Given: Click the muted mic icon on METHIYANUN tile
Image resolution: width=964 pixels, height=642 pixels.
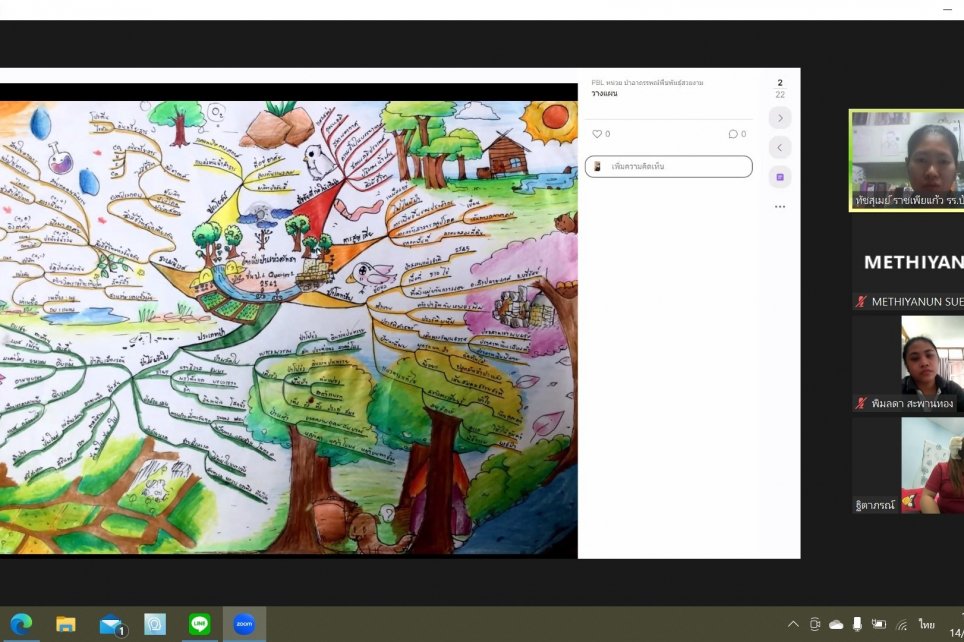Looking at the screenshot, I should 860,301.
